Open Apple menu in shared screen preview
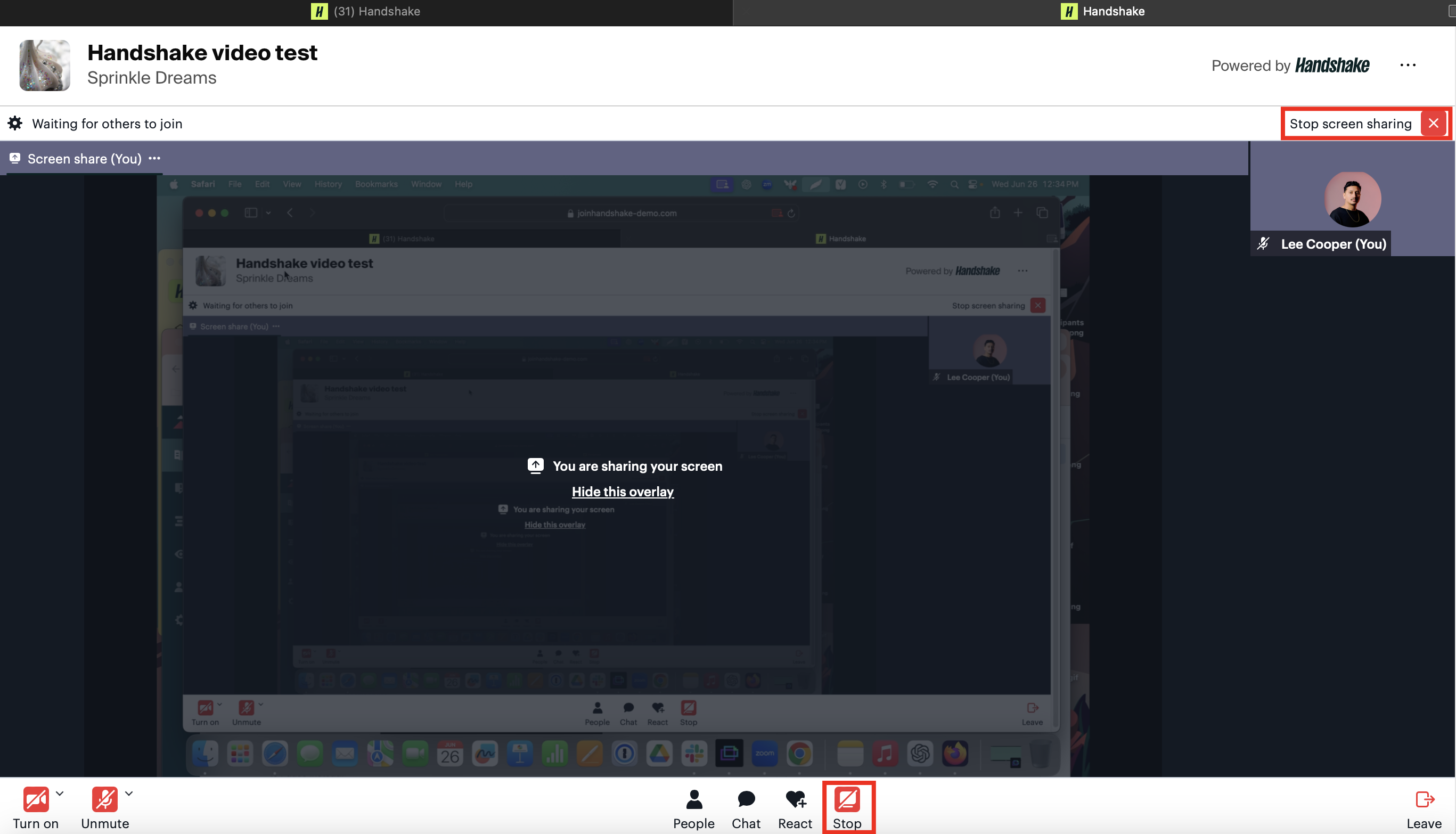 click(x=174, y=184)
